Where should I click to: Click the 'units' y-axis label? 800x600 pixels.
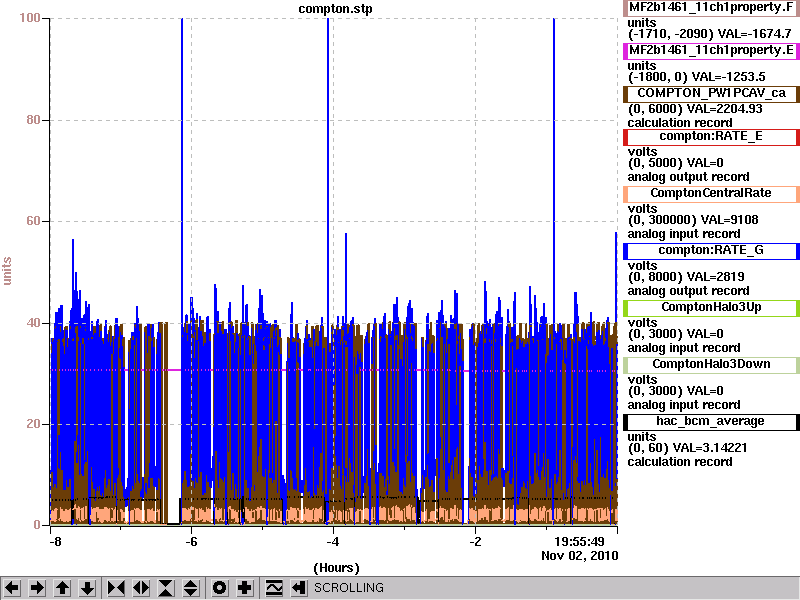click(7, 271)
